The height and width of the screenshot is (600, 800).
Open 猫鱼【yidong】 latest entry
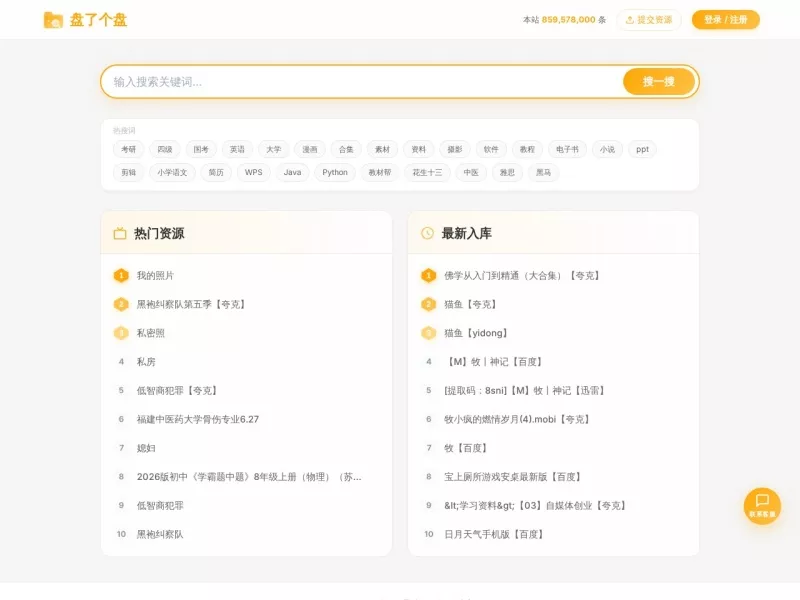pos(477,333)
